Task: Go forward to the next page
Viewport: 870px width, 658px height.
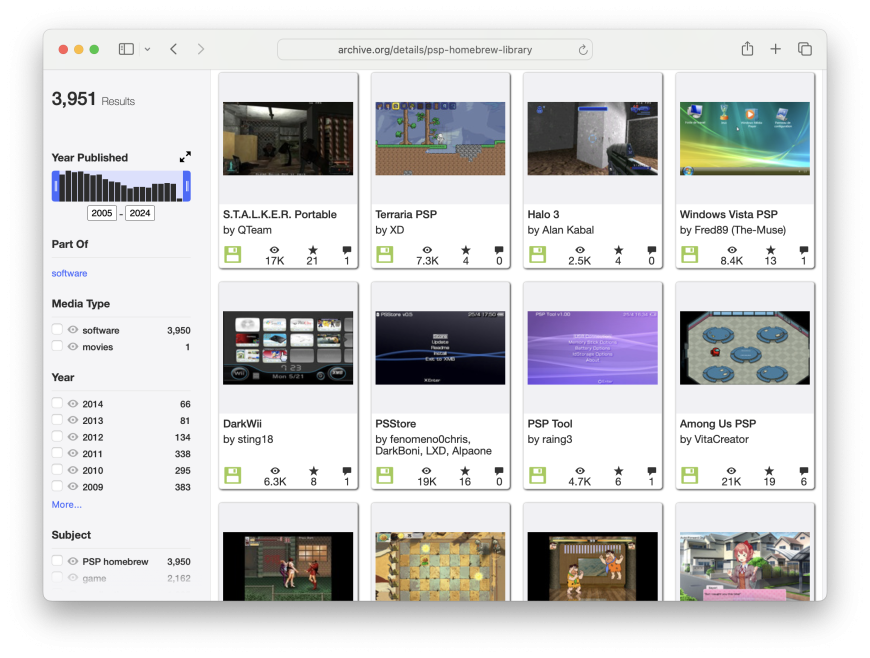Action: [x=201, y=49]
